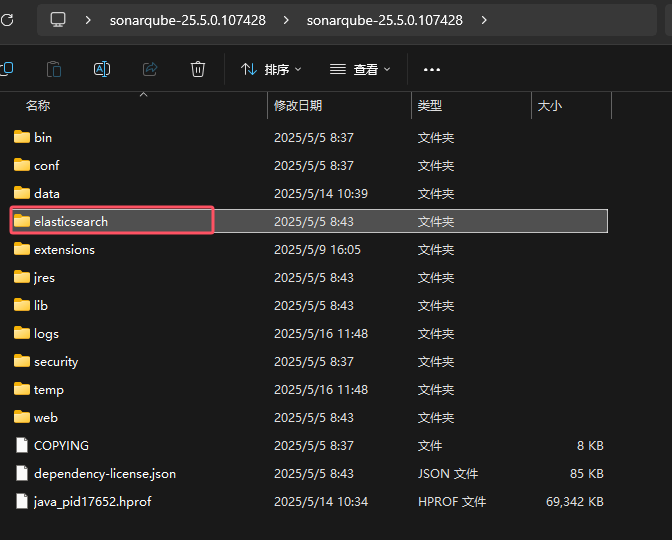Image resolution: width=672 pixels, height=540 pixels.
Task: Expand chevron after the last breadcrumb
Action: [484, 20]
